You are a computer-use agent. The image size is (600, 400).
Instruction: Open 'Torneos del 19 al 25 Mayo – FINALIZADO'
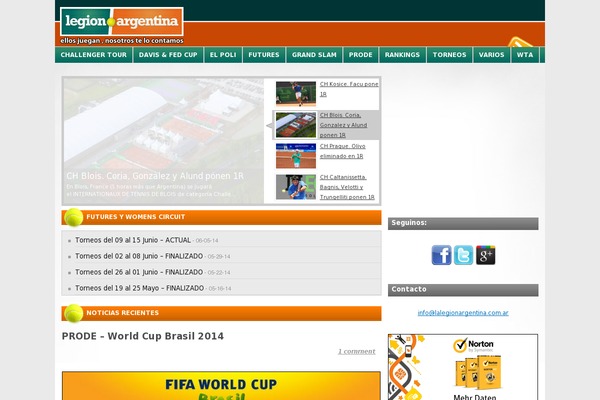[139, 288]
